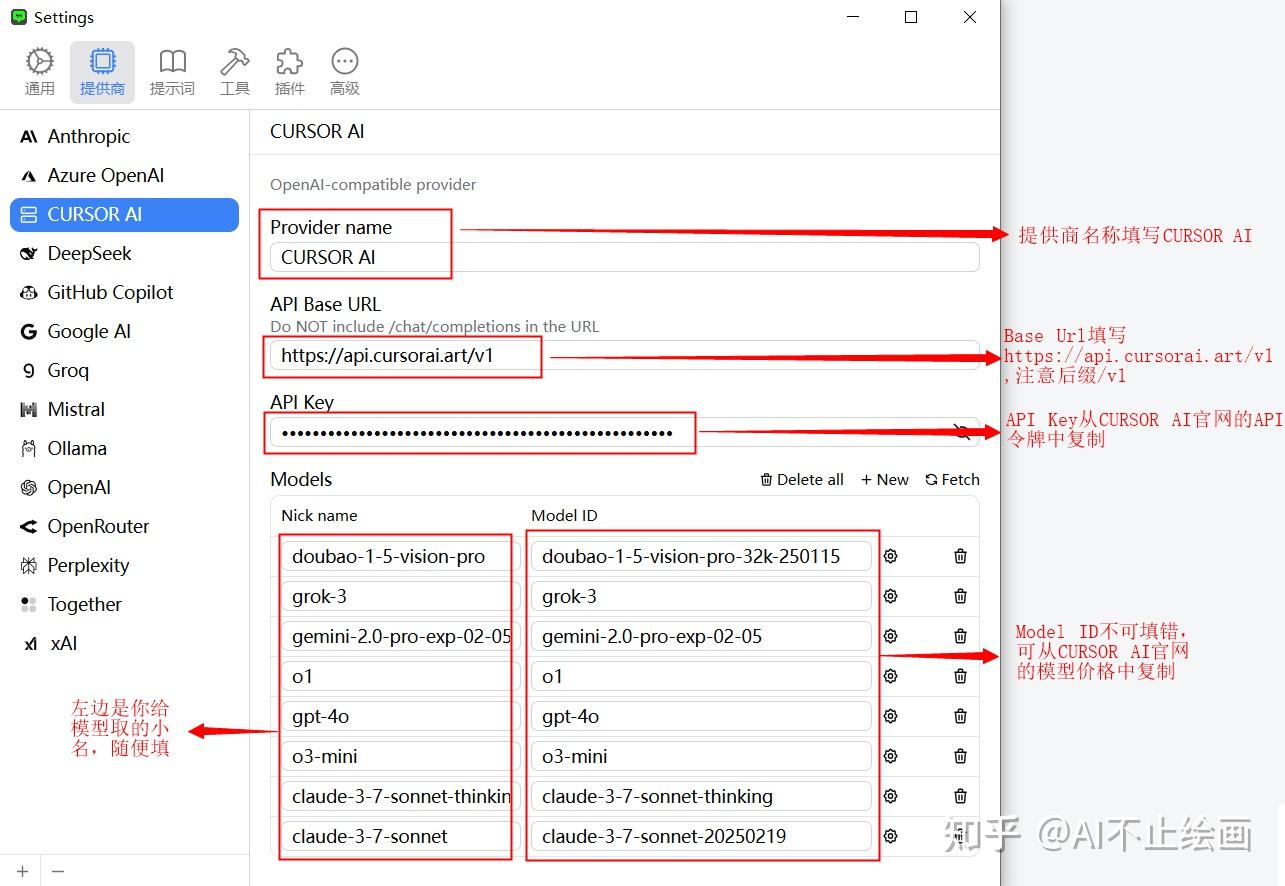Focus the API Key field
The height and width of the screenshot is (886, 1285).
[x=624, y=432]
